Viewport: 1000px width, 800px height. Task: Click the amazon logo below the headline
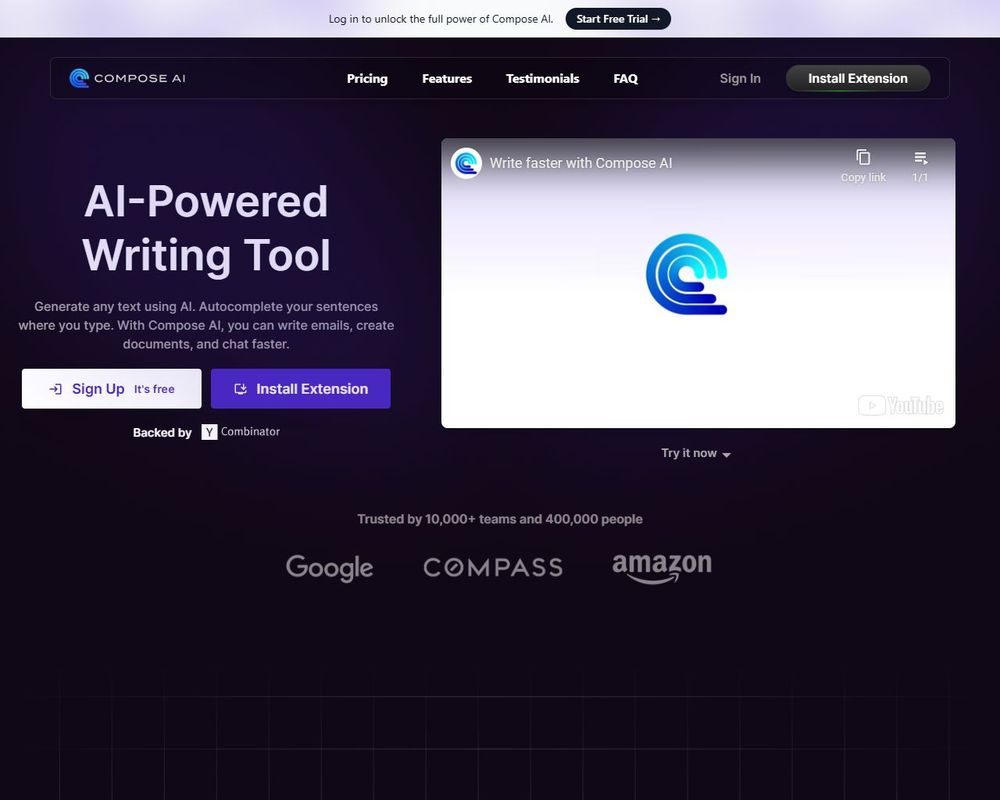click(x=661, y=566)
